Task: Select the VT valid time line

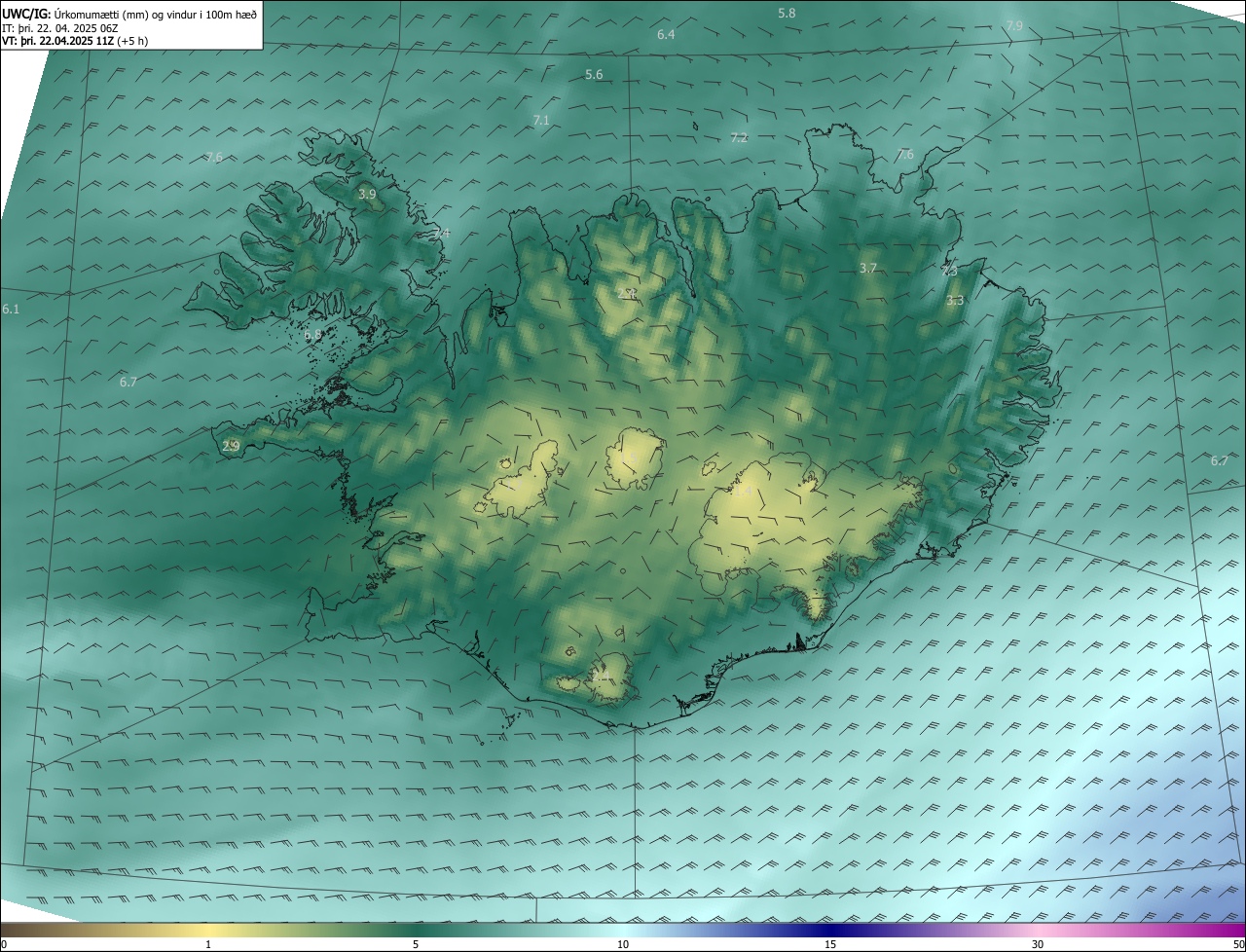Action: 75,41
